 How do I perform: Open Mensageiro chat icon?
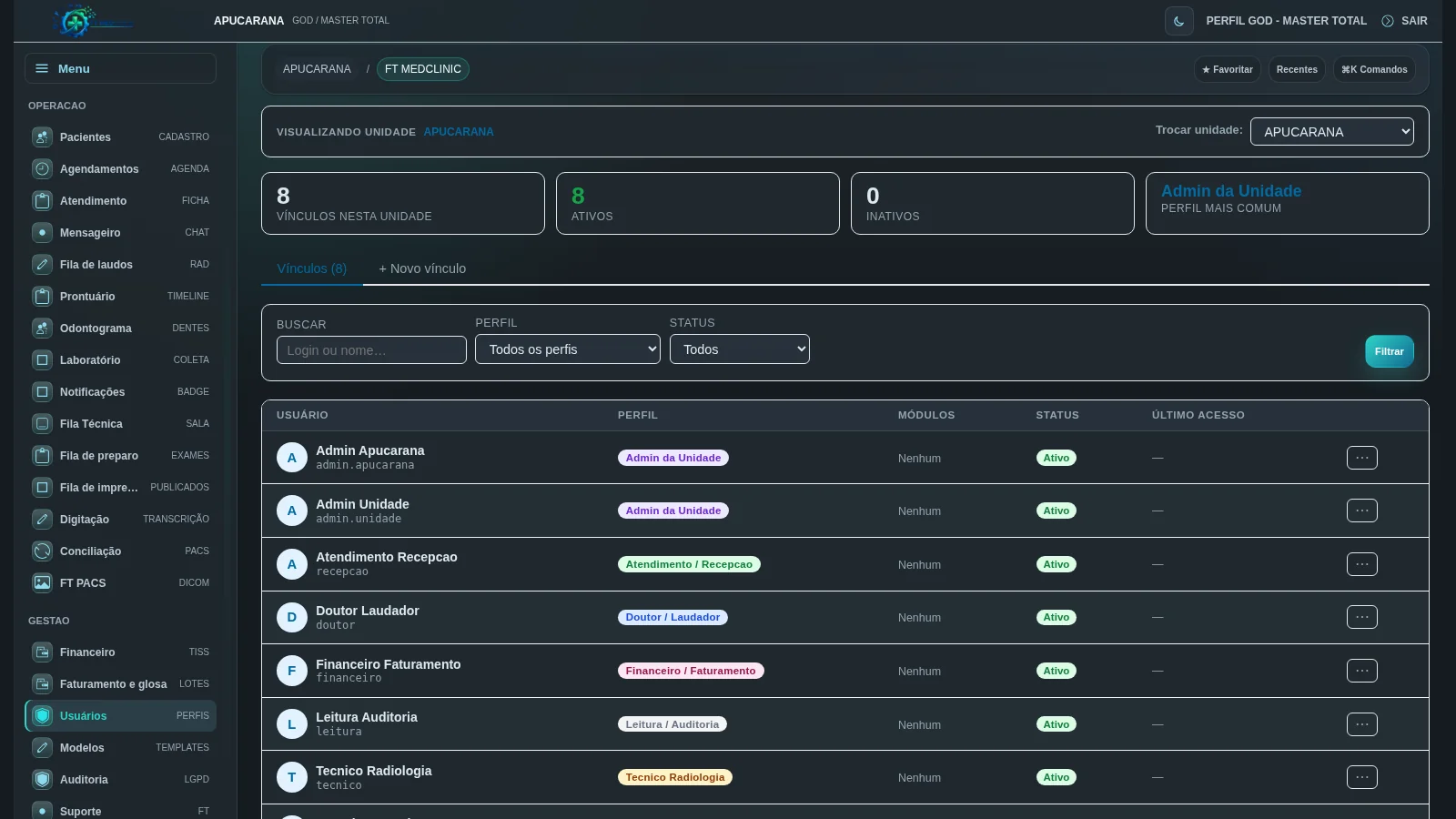click(42, 233)
